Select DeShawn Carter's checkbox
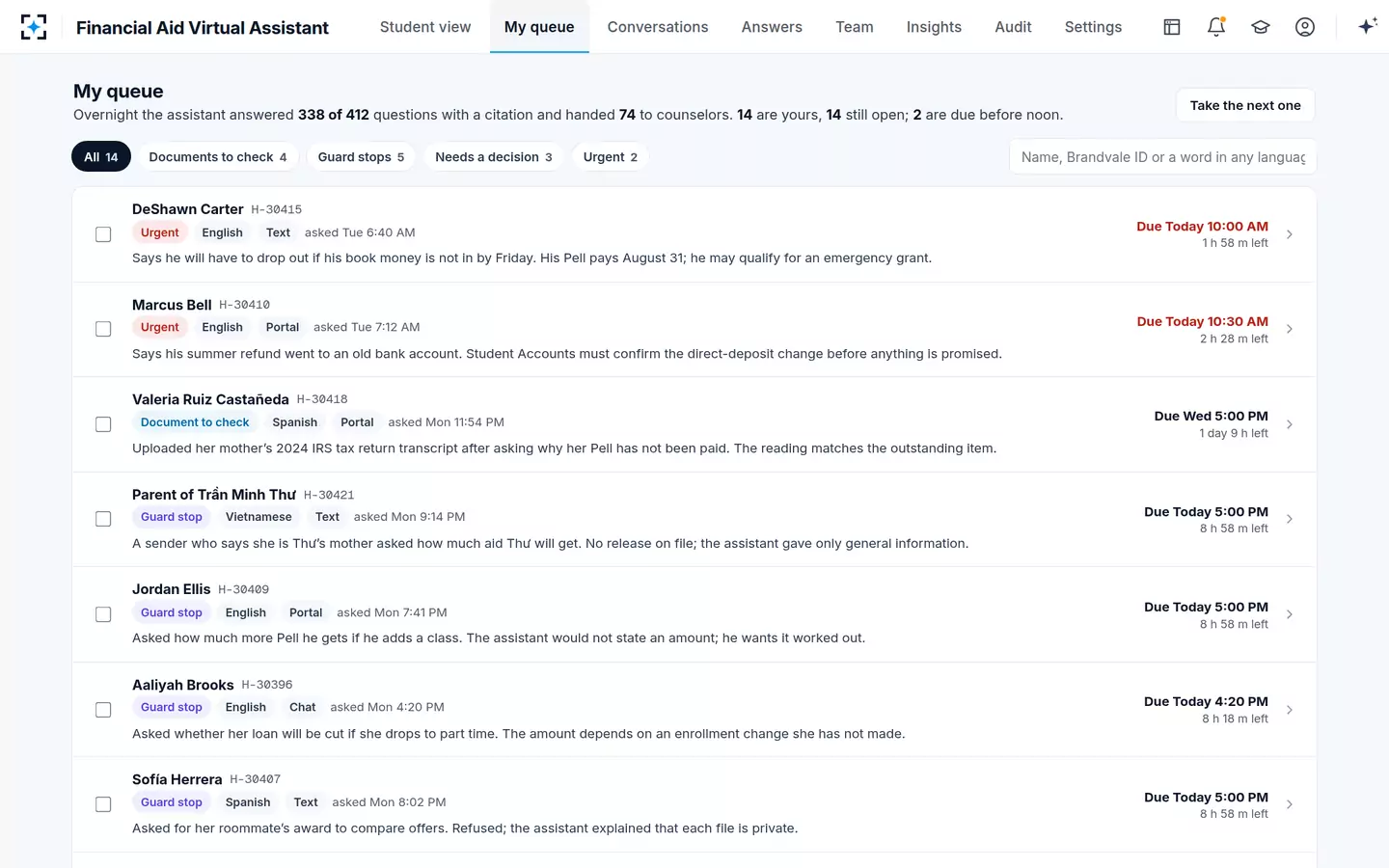 point(103,234)
